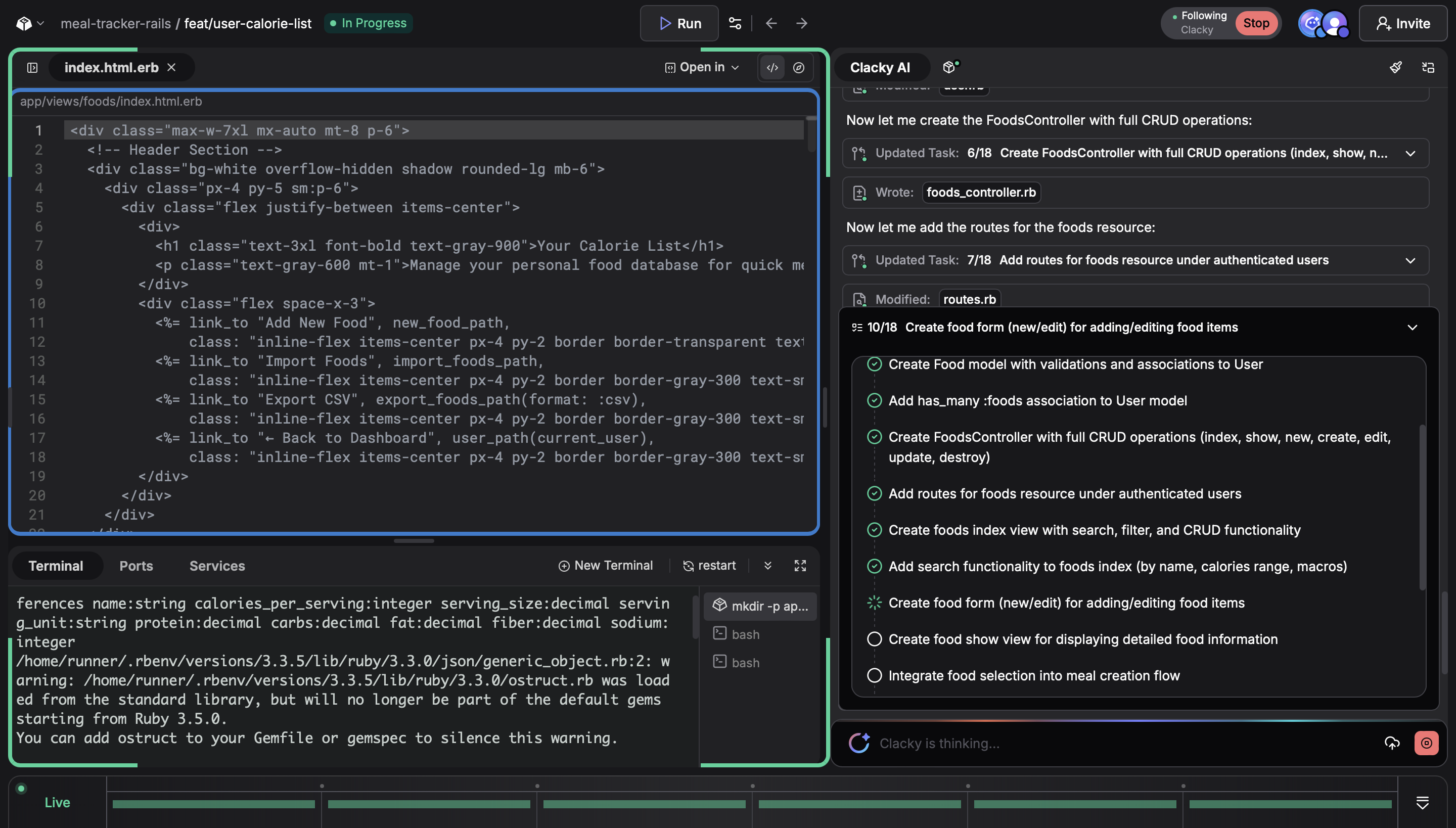Stop generation with red button
This screenshot has width=1456, height=828.
[x=1427, y=743]
